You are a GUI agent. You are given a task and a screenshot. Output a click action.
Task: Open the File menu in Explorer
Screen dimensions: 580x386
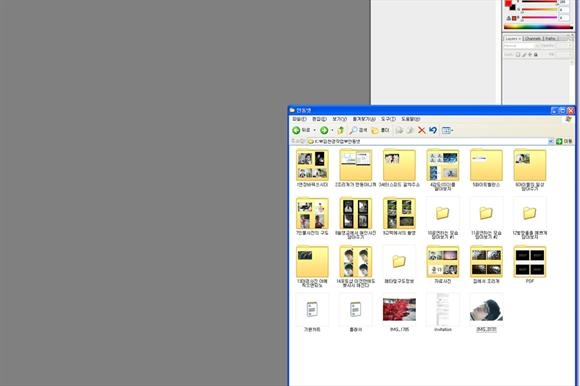pyautogui.click(x=299, y=119)
